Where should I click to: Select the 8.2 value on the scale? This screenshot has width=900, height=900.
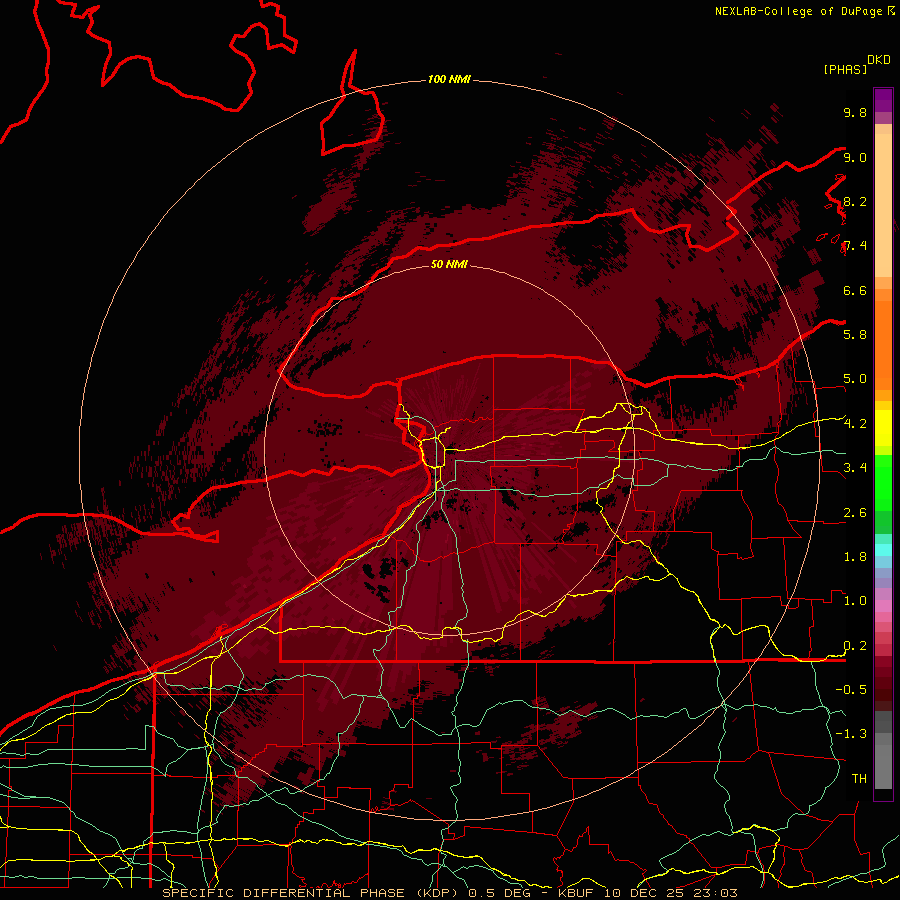855,201
